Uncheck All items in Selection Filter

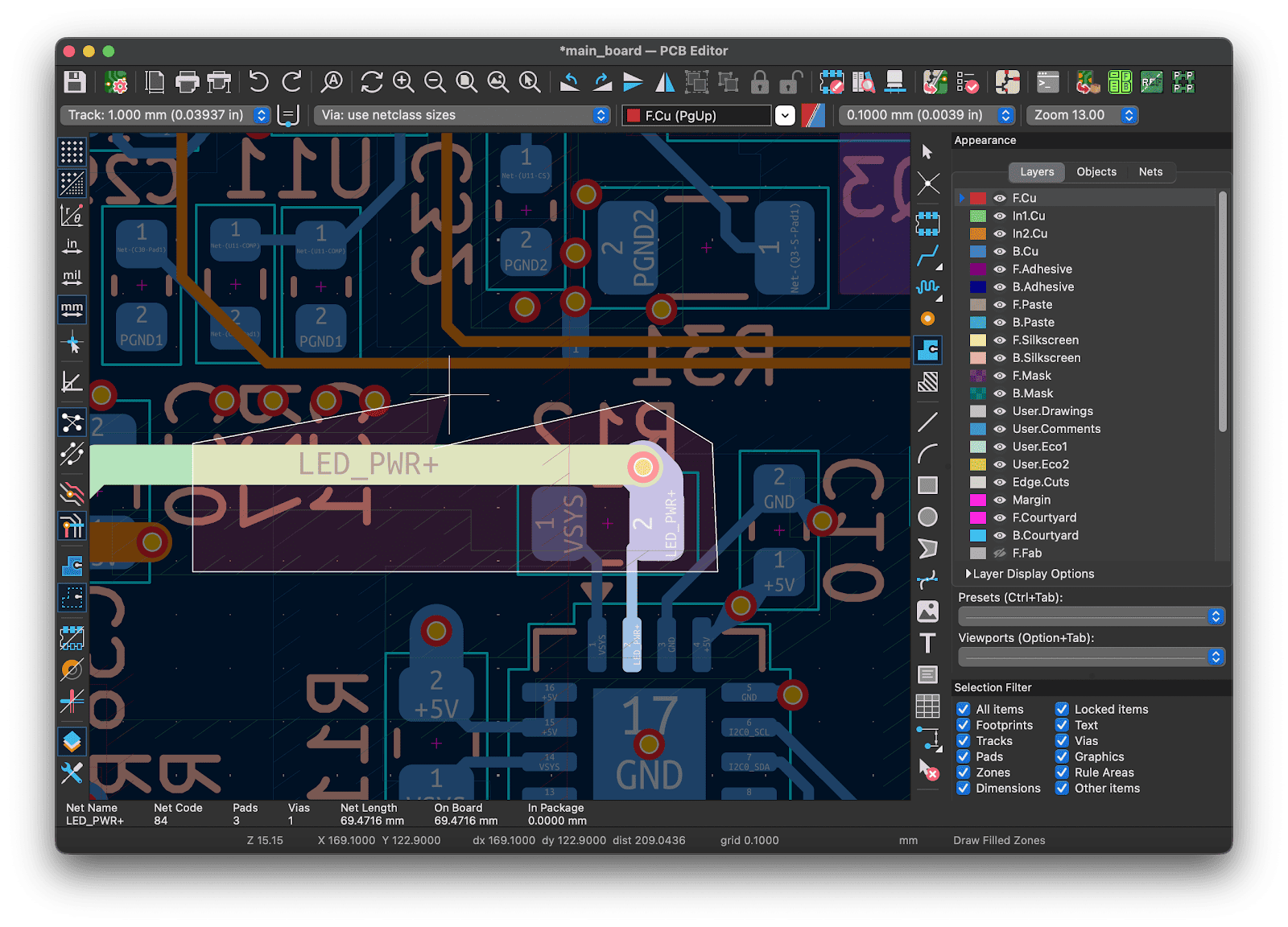click(x=963, y=709)
